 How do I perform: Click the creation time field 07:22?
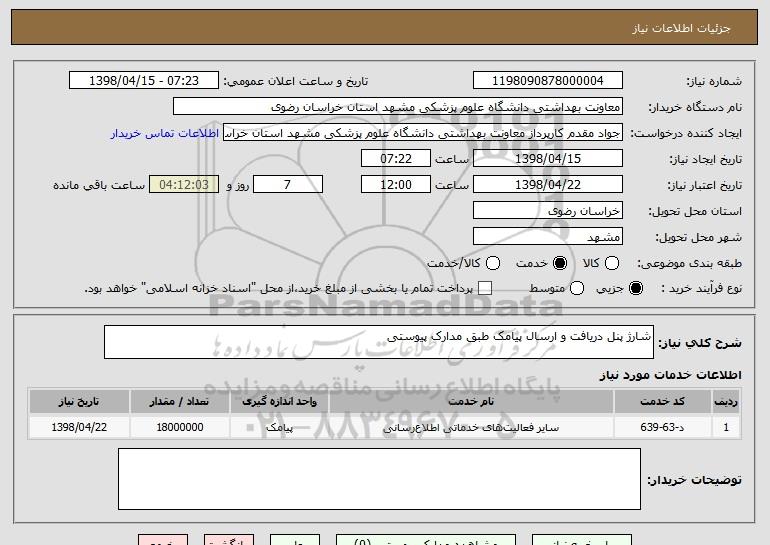click(396, 159)
